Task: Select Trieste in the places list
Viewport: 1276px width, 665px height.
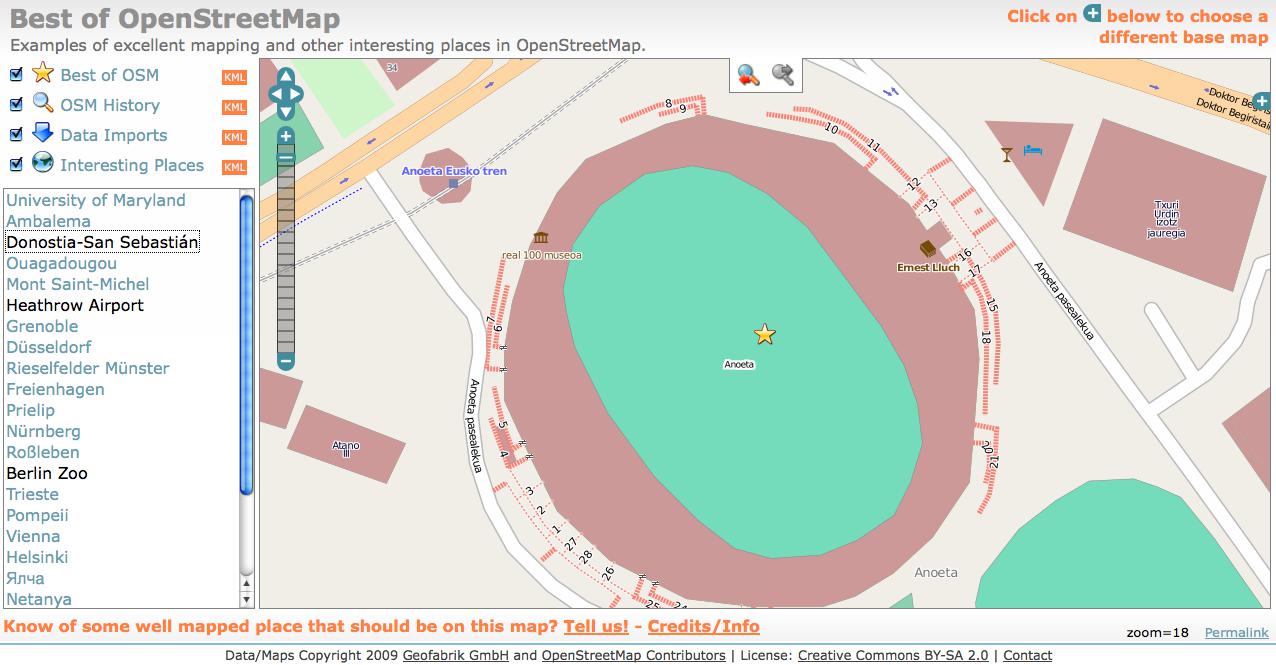Action: coord(33,494)
